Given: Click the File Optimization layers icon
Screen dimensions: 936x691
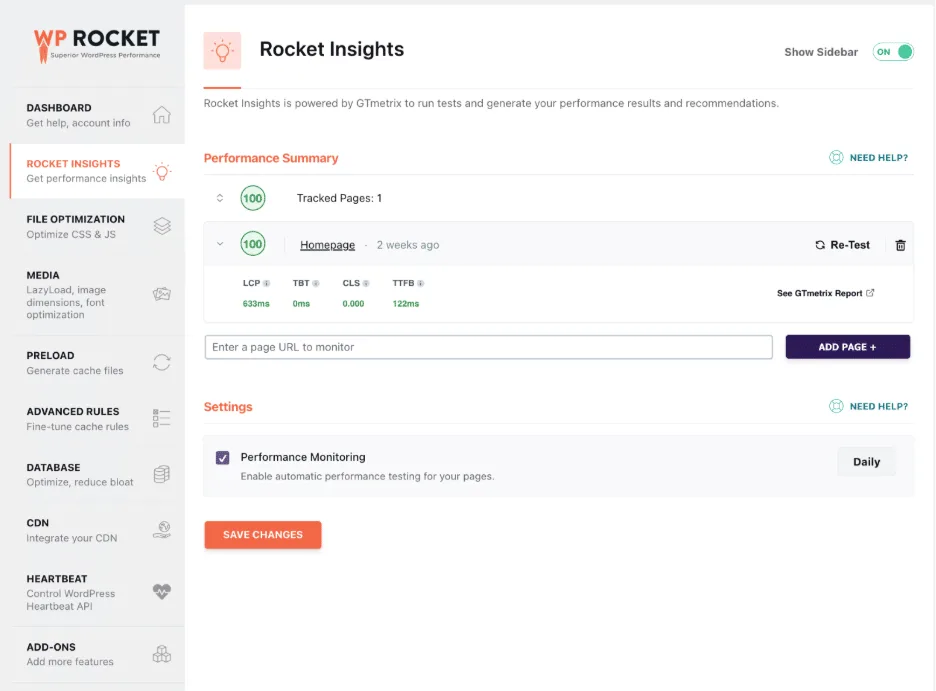Looking at the screenshot, I should (162, 226).
